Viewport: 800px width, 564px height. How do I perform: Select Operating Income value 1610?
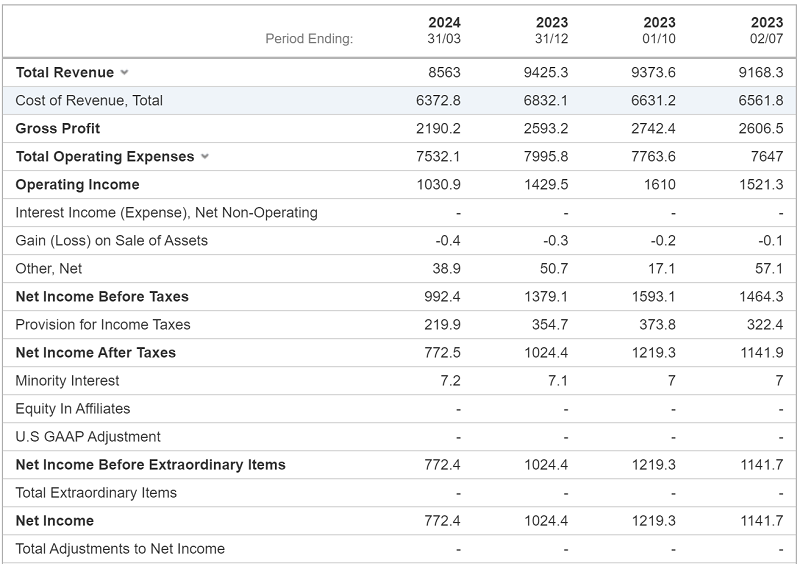[660, 185]
